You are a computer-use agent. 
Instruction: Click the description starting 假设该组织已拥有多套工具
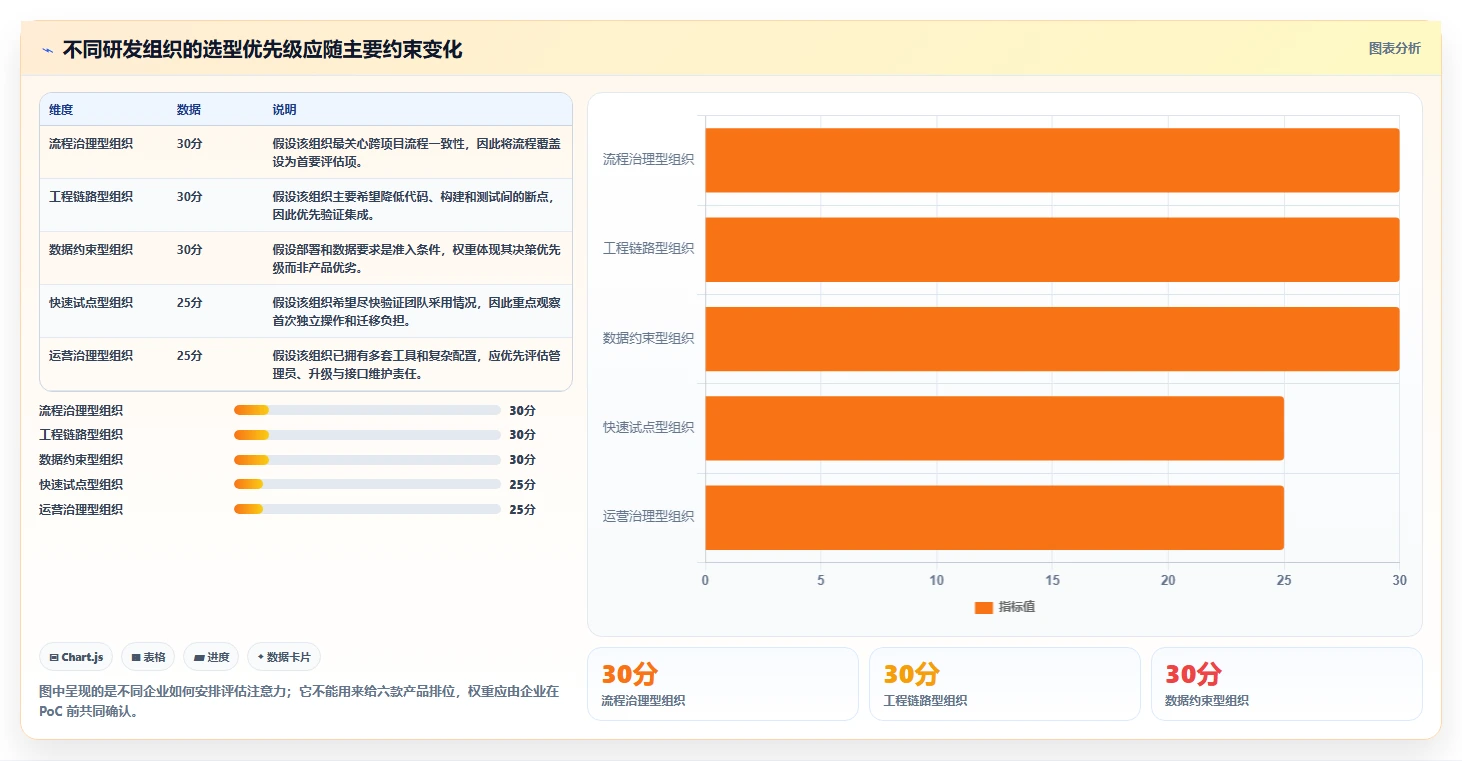click(416, 364)
